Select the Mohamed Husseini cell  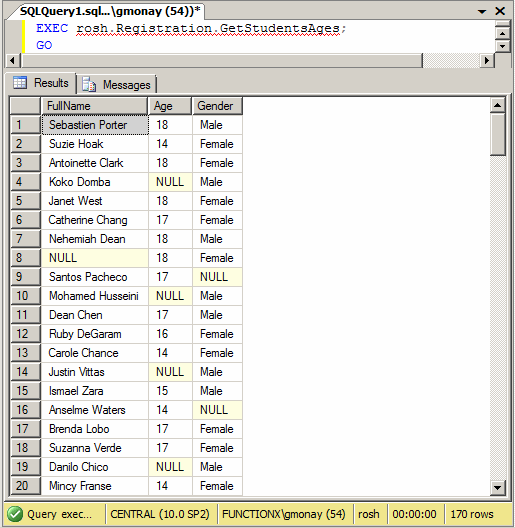tap(95, 296)
